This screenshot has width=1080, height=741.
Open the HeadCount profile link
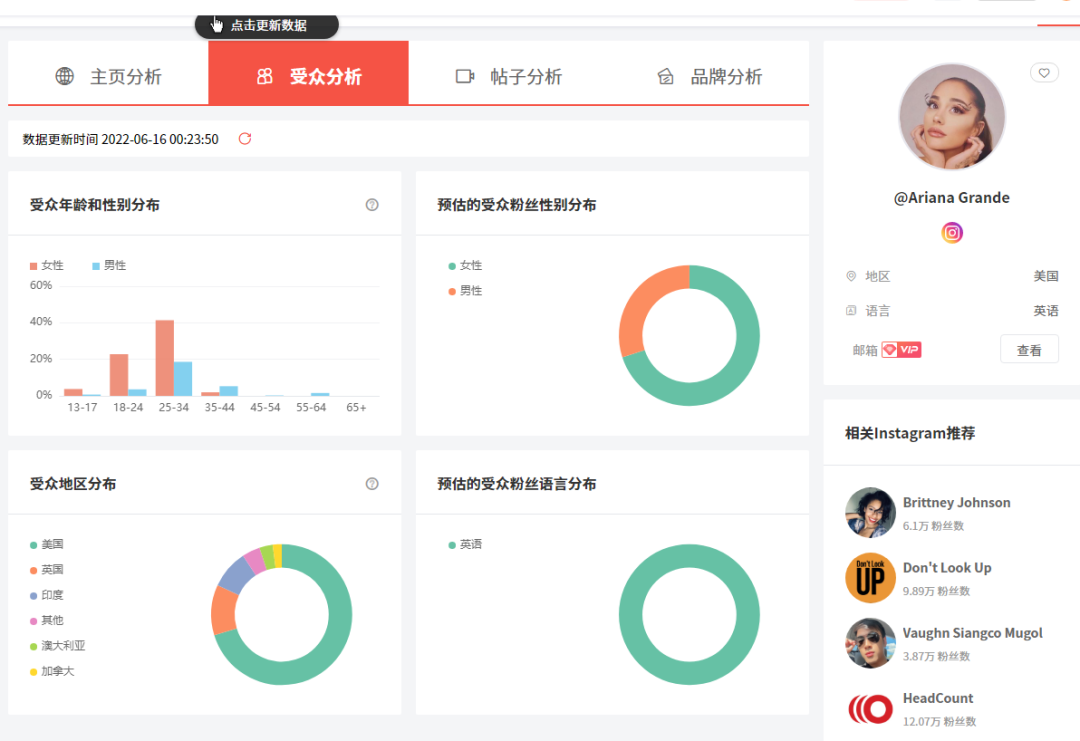click(x=938, y=698)
